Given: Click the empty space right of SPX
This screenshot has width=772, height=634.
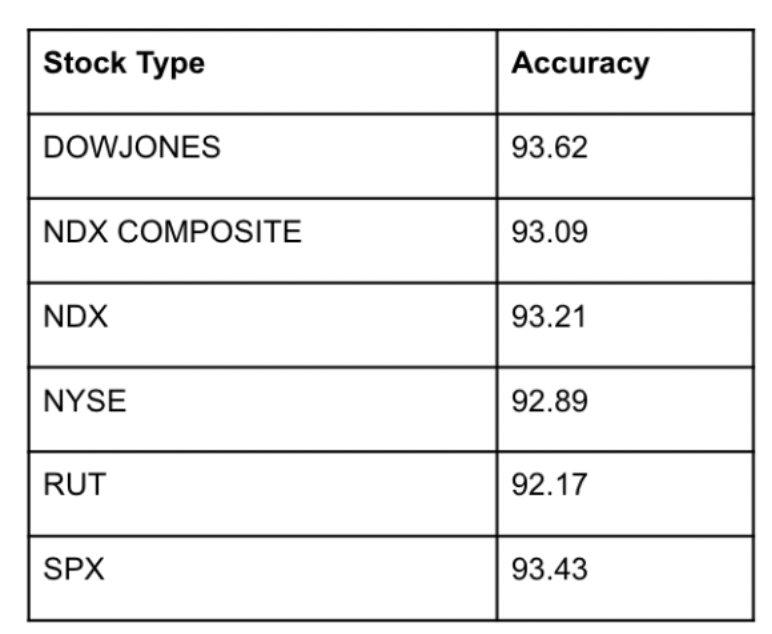Looking at the screenshot, I should (300, 570).
